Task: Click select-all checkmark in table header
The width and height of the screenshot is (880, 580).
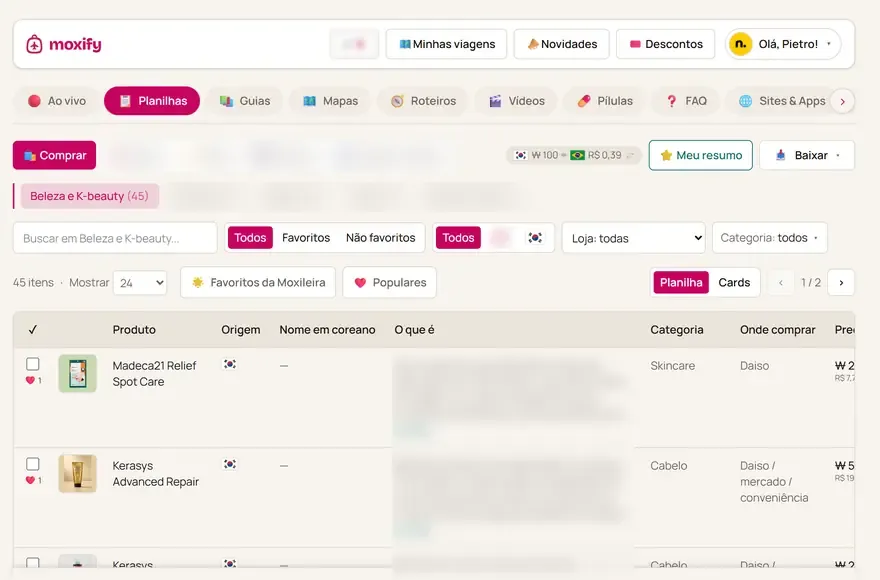Action: (x=33, y=330)
